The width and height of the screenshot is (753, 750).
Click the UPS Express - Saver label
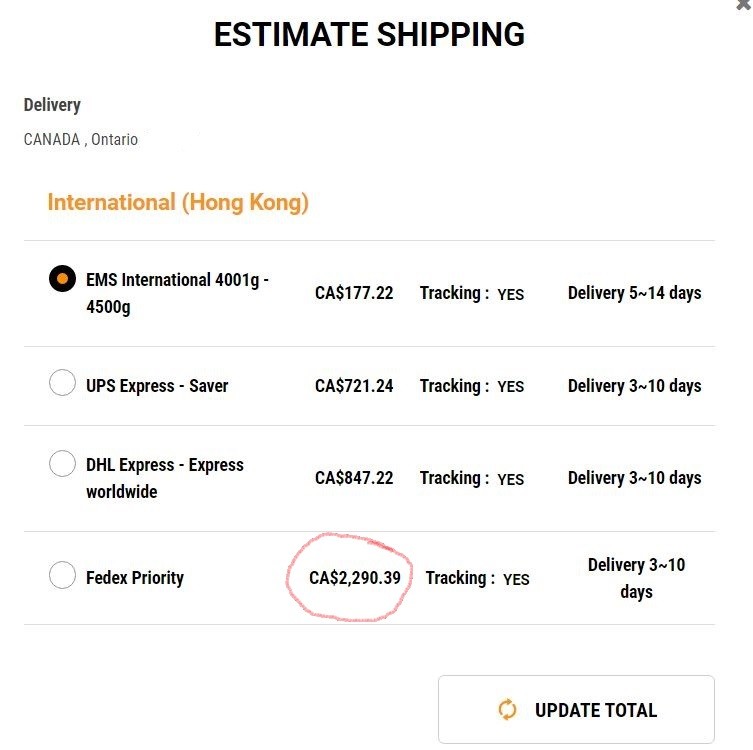click(x=157, y=386)
